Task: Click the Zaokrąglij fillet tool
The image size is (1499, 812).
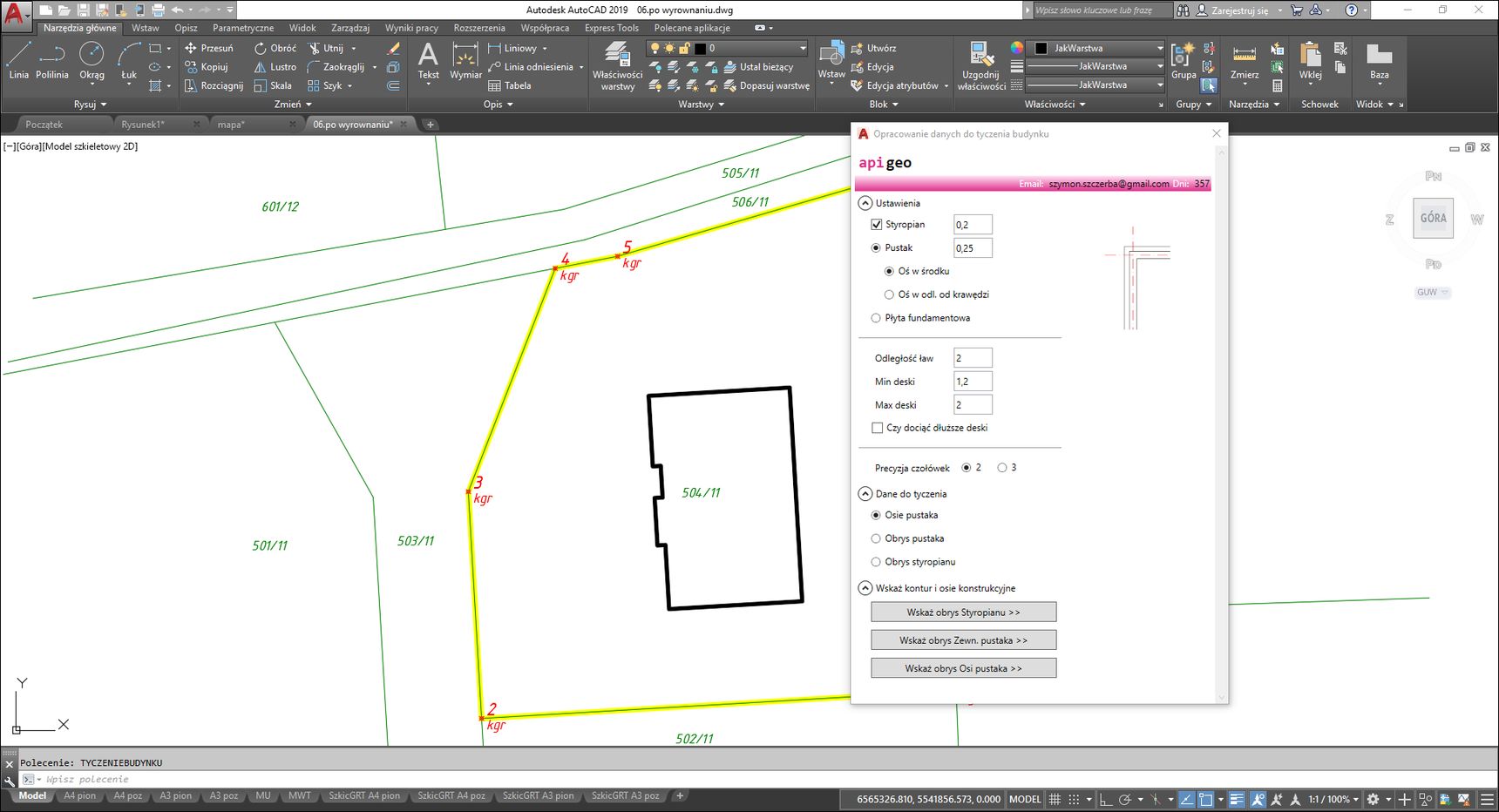Action: 336,67
